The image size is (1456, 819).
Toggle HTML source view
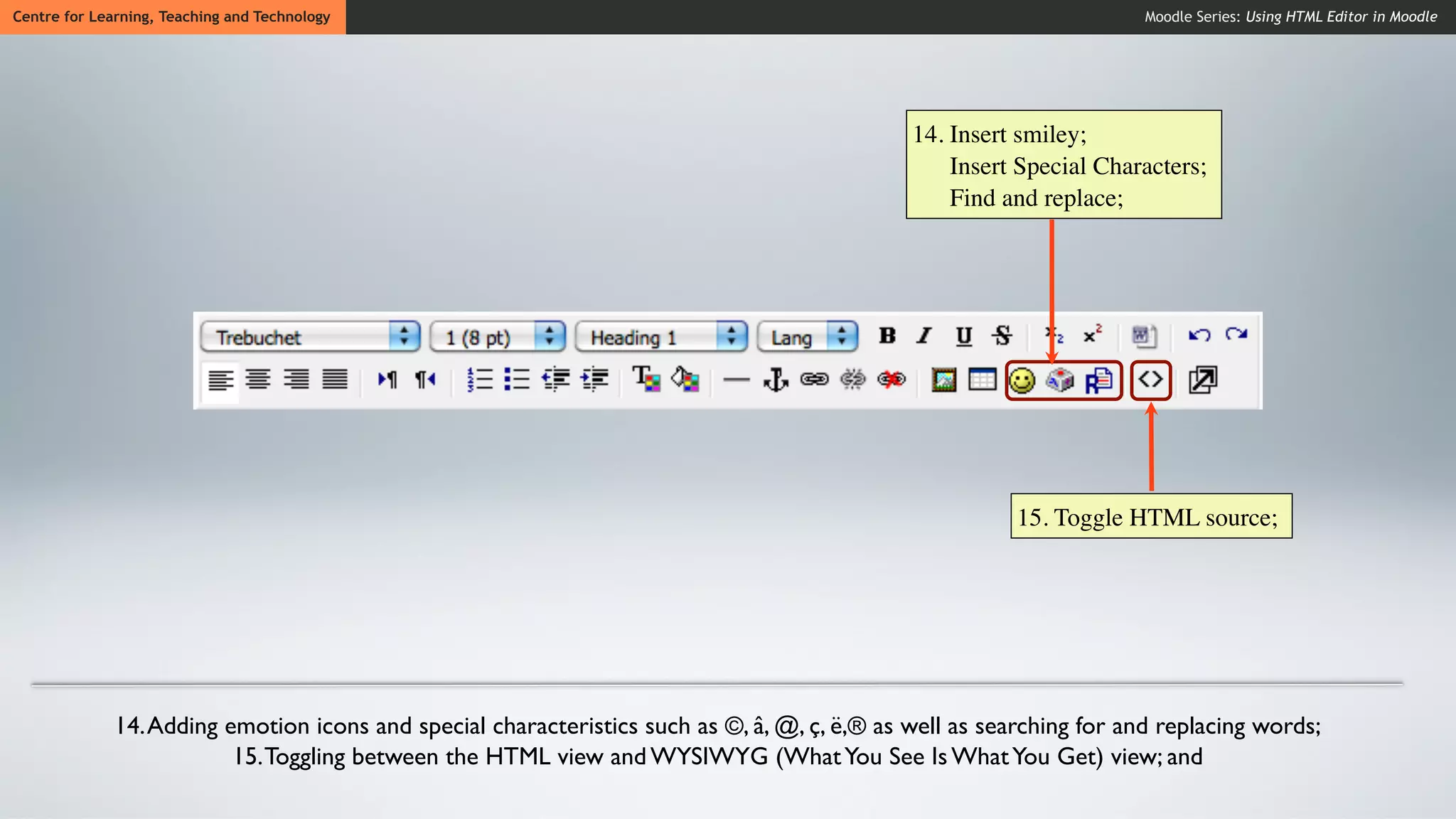tap(1150, 380)
